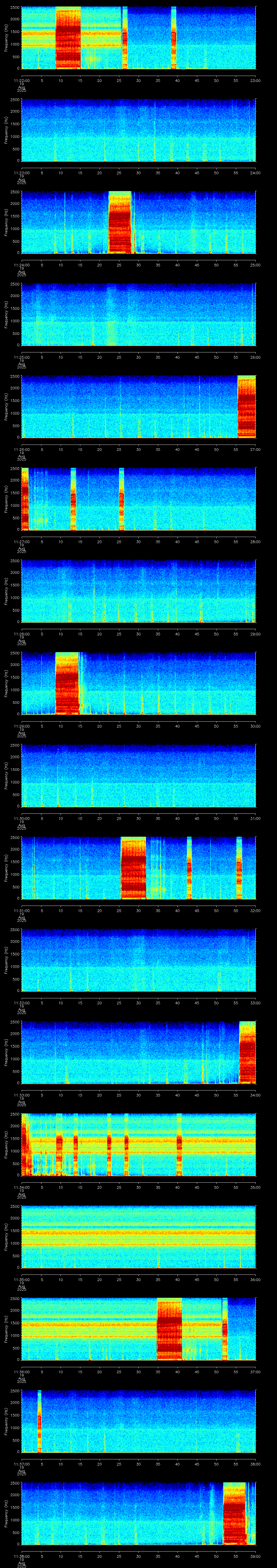Select the narrow burst near 39s in 11:22 spectrogram
This screenshot has width=277, height=1568.
[x=173, y=38]
